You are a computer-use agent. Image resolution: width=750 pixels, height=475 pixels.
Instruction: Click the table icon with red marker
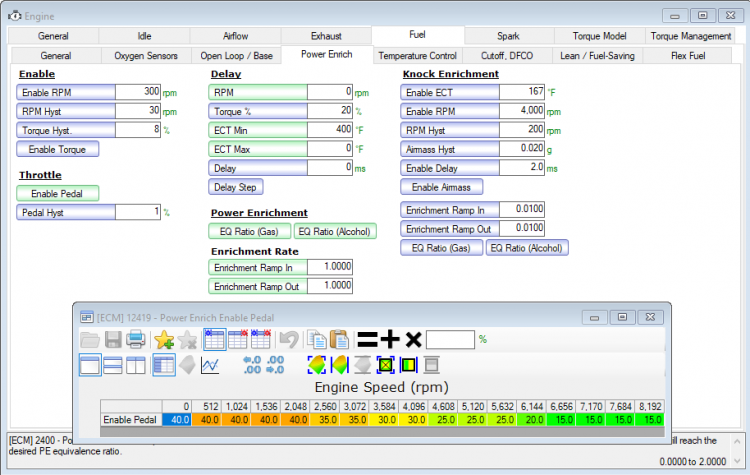click(238, 340)
